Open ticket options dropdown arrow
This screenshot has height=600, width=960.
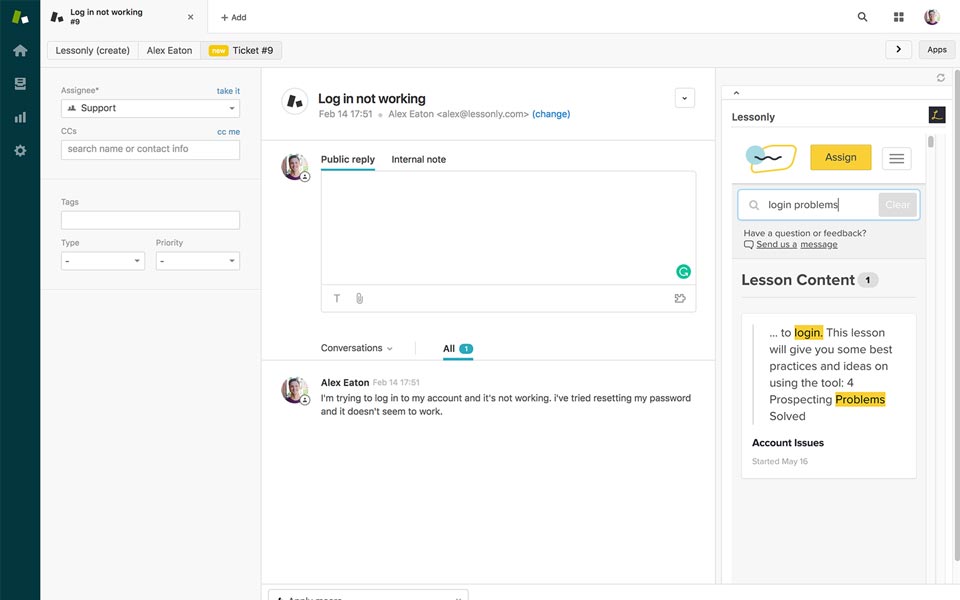(684, 98)
